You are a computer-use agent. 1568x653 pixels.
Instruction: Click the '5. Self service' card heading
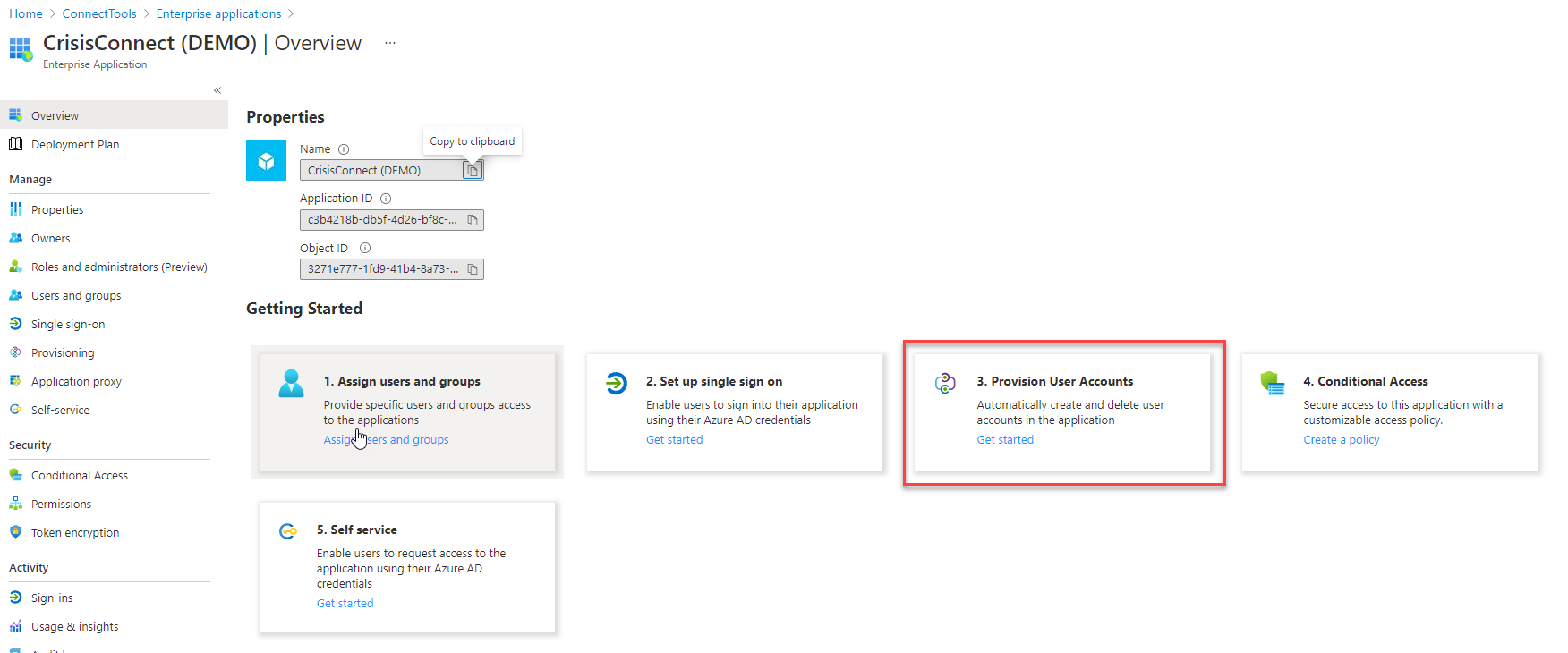coord(357,530)
